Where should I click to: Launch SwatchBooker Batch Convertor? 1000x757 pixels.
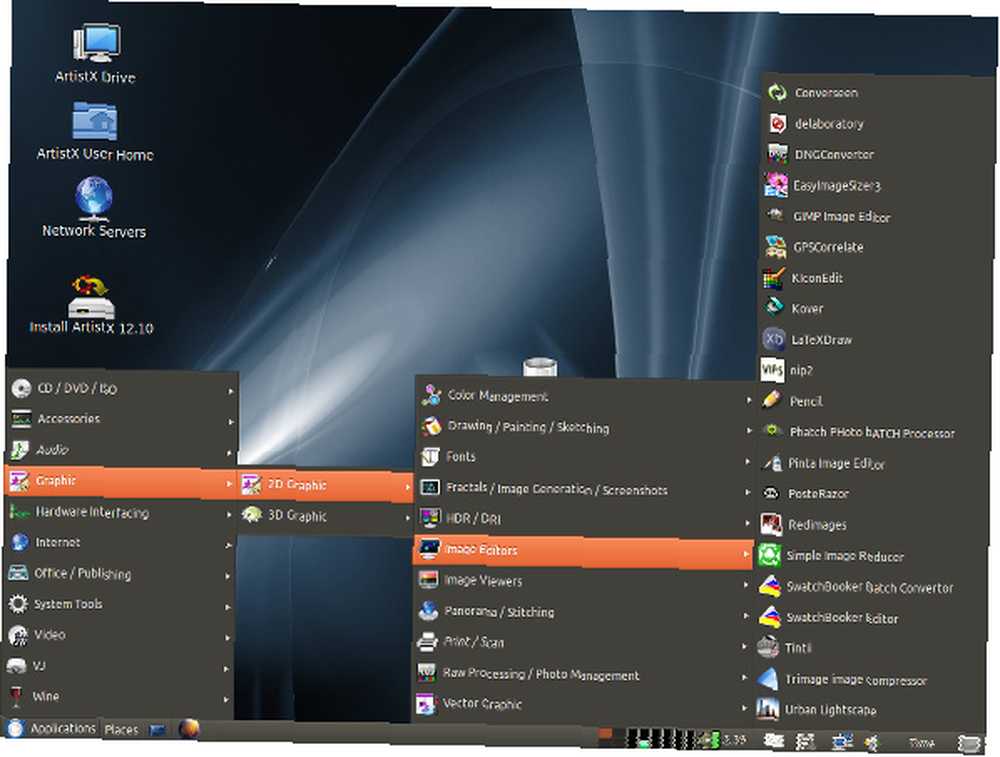pos(870,587)
